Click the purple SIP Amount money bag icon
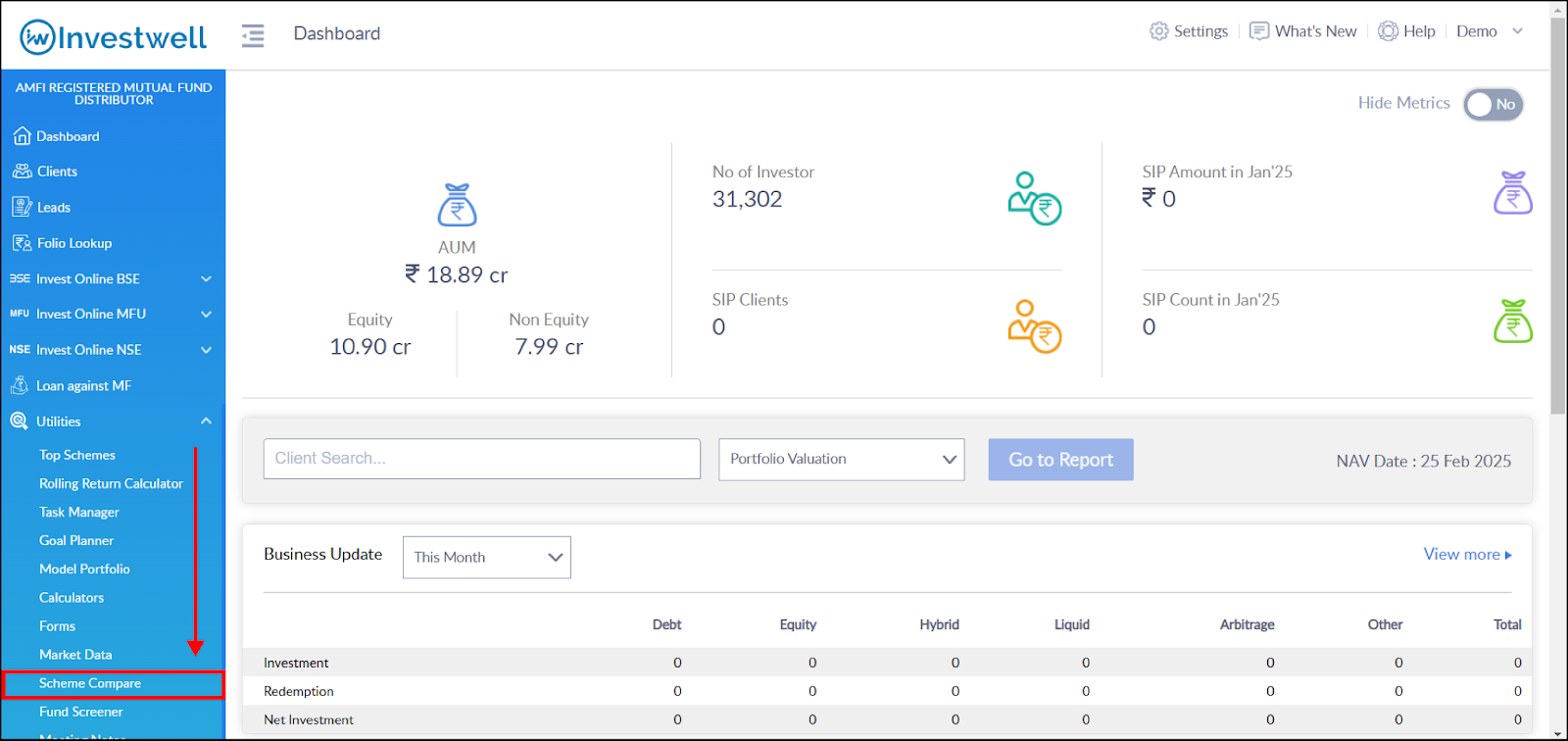Image resolution: width=1568 pixels, height=741 pixels. coord(1513,192)
